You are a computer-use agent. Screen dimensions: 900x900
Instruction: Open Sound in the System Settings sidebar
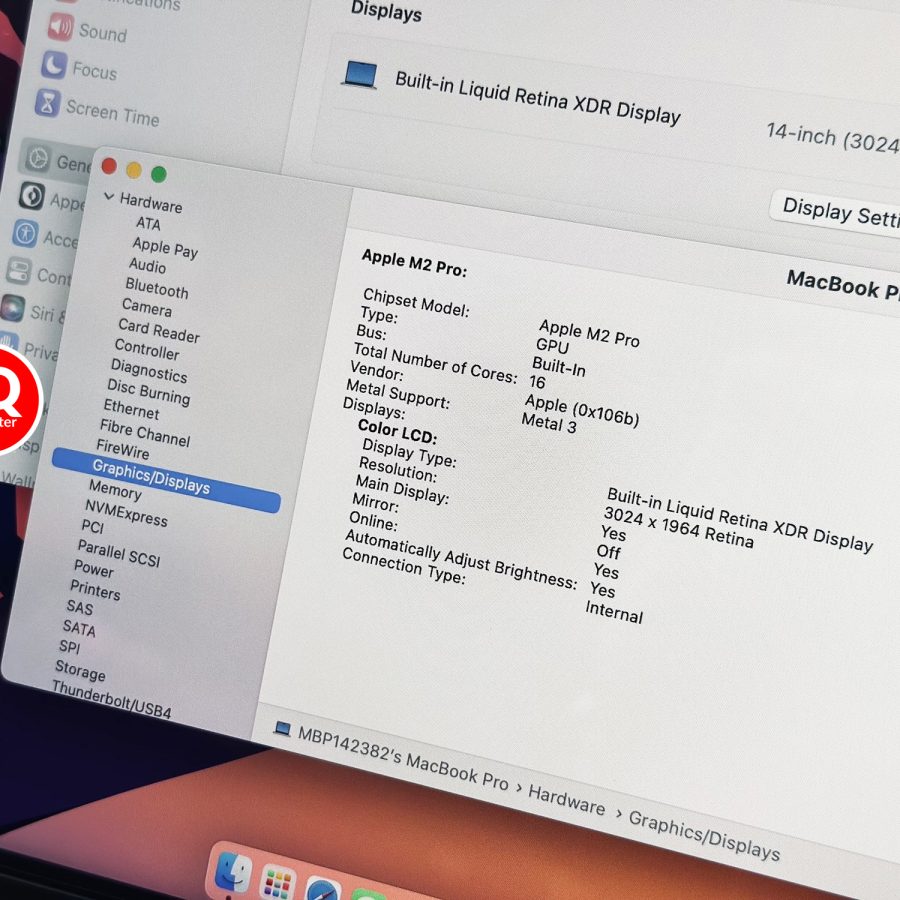[87, 29]
